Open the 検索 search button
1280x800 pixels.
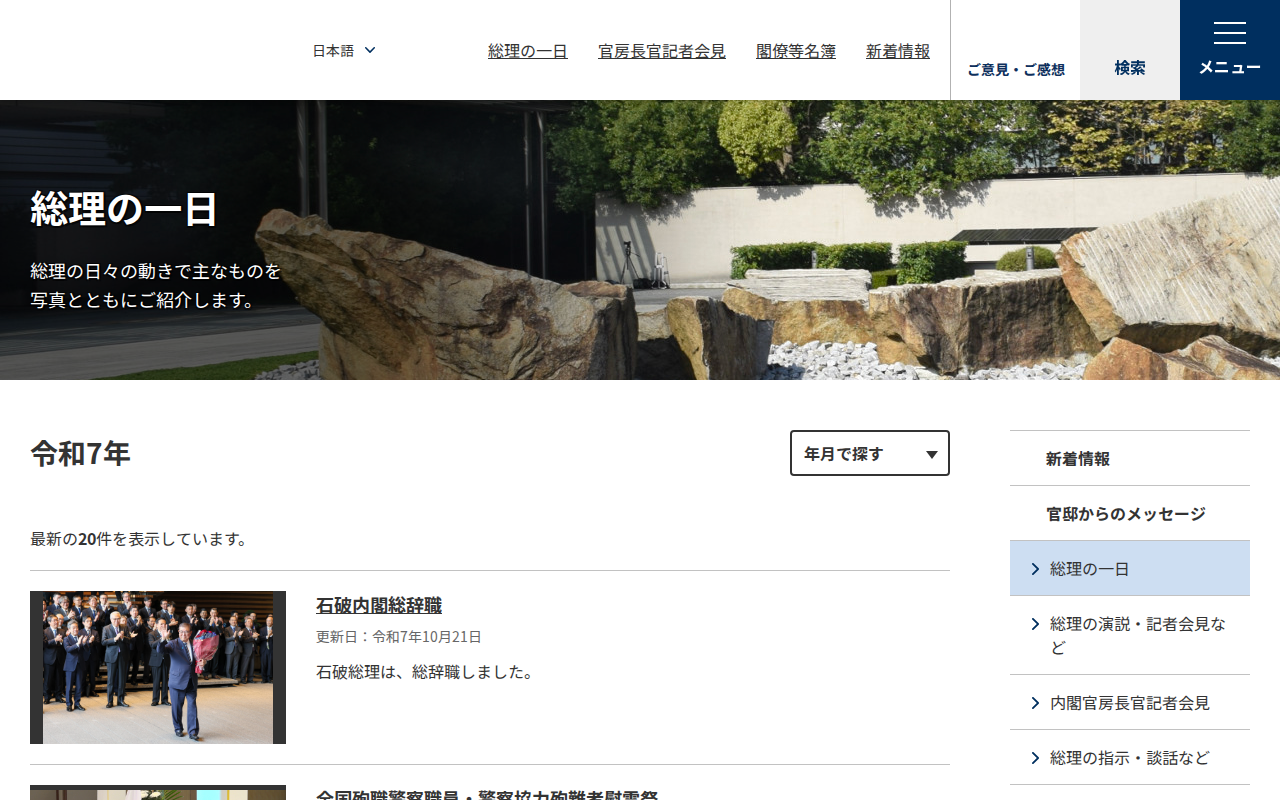coord(1130,50)
